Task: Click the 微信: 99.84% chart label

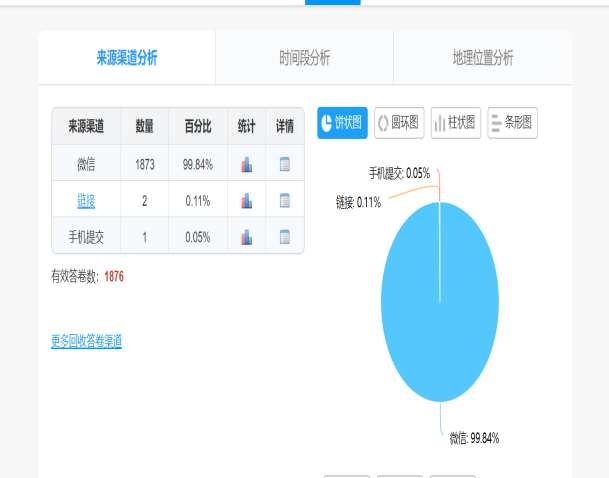Action: coord(474,438)
